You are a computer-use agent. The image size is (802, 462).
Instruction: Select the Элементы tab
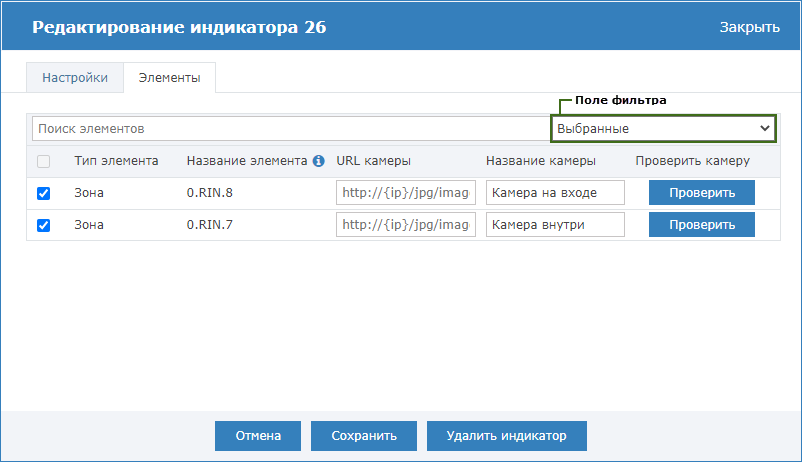(169, 77)
